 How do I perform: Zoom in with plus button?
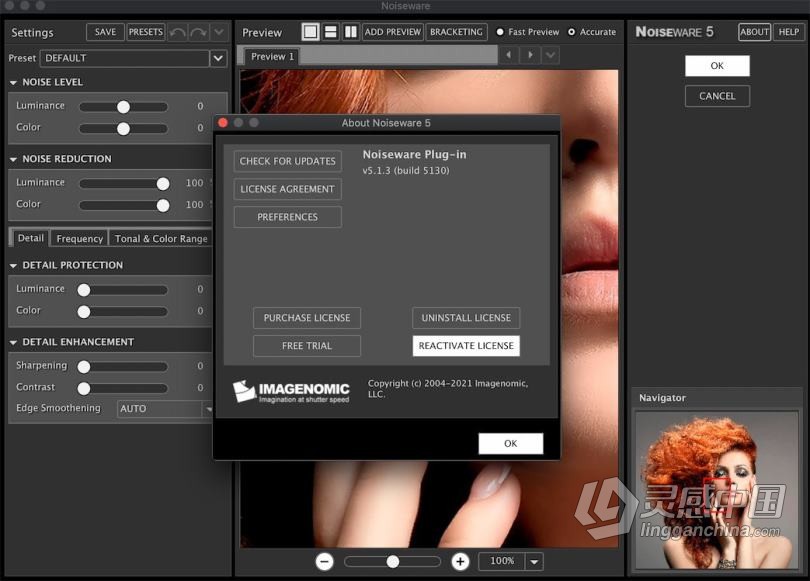click(460, 561)
